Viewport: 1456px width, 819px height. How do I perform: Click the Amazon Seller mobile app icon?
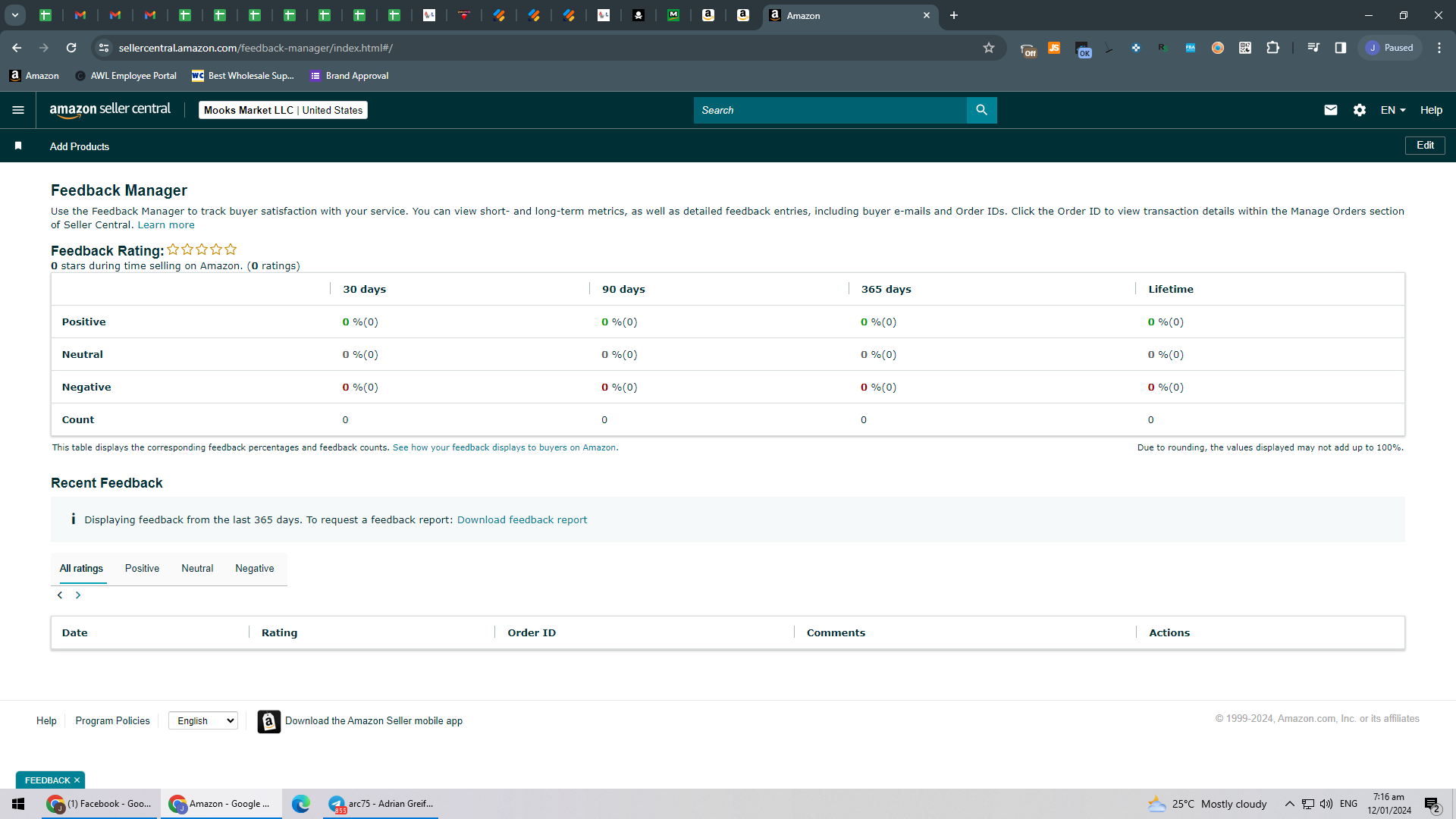pyautogui.click(x=268, y=721)
